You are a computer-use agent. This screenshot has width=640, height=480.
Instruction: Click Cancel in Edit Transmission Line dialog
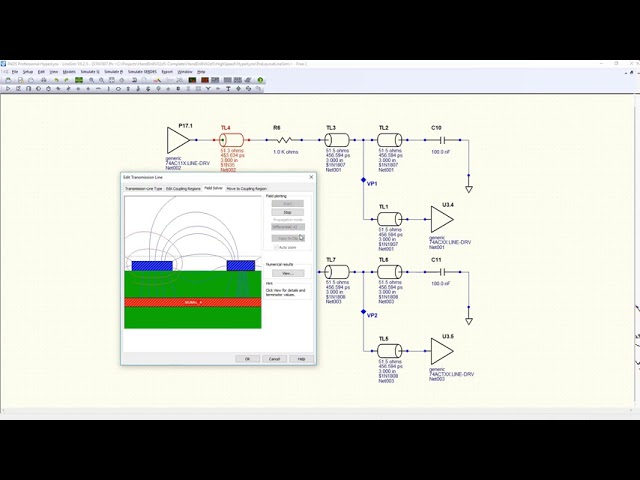pyautogui.click(x=274, y=359)
